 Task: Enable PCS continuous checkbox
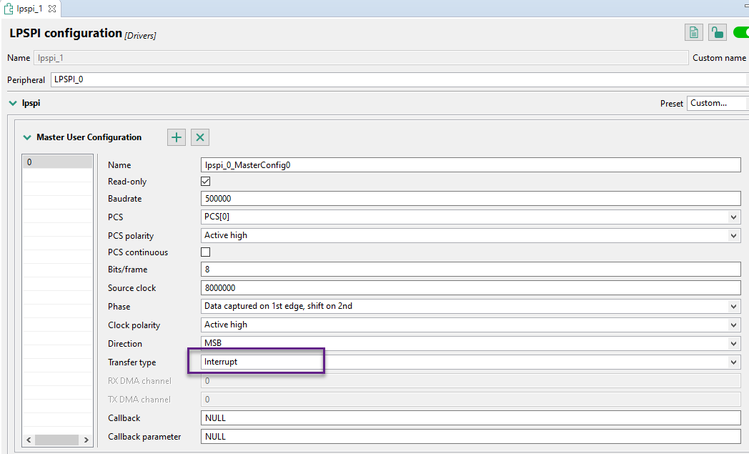pyautogui.click(x=206, y=253)
